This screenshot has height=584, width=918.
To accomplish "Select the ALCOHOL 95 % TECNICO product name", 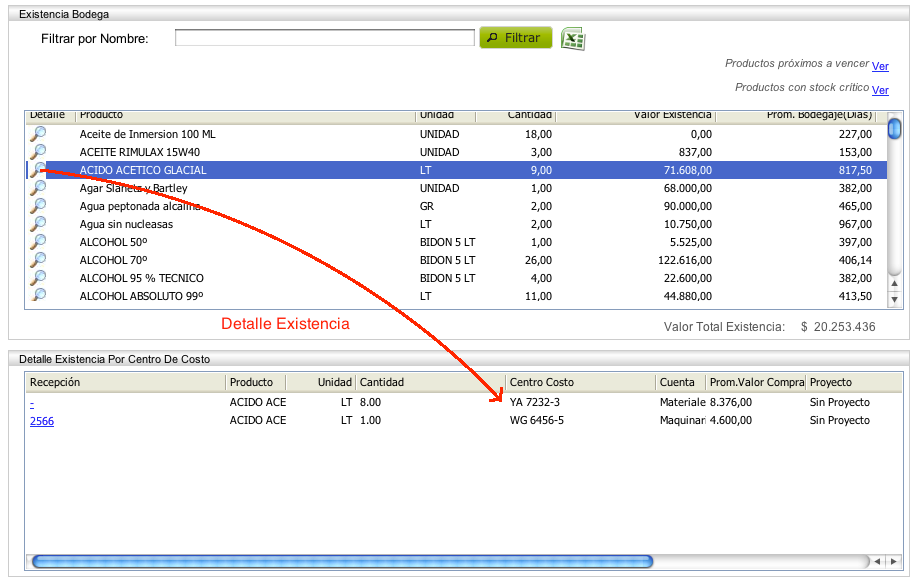I will coord(142,278).
